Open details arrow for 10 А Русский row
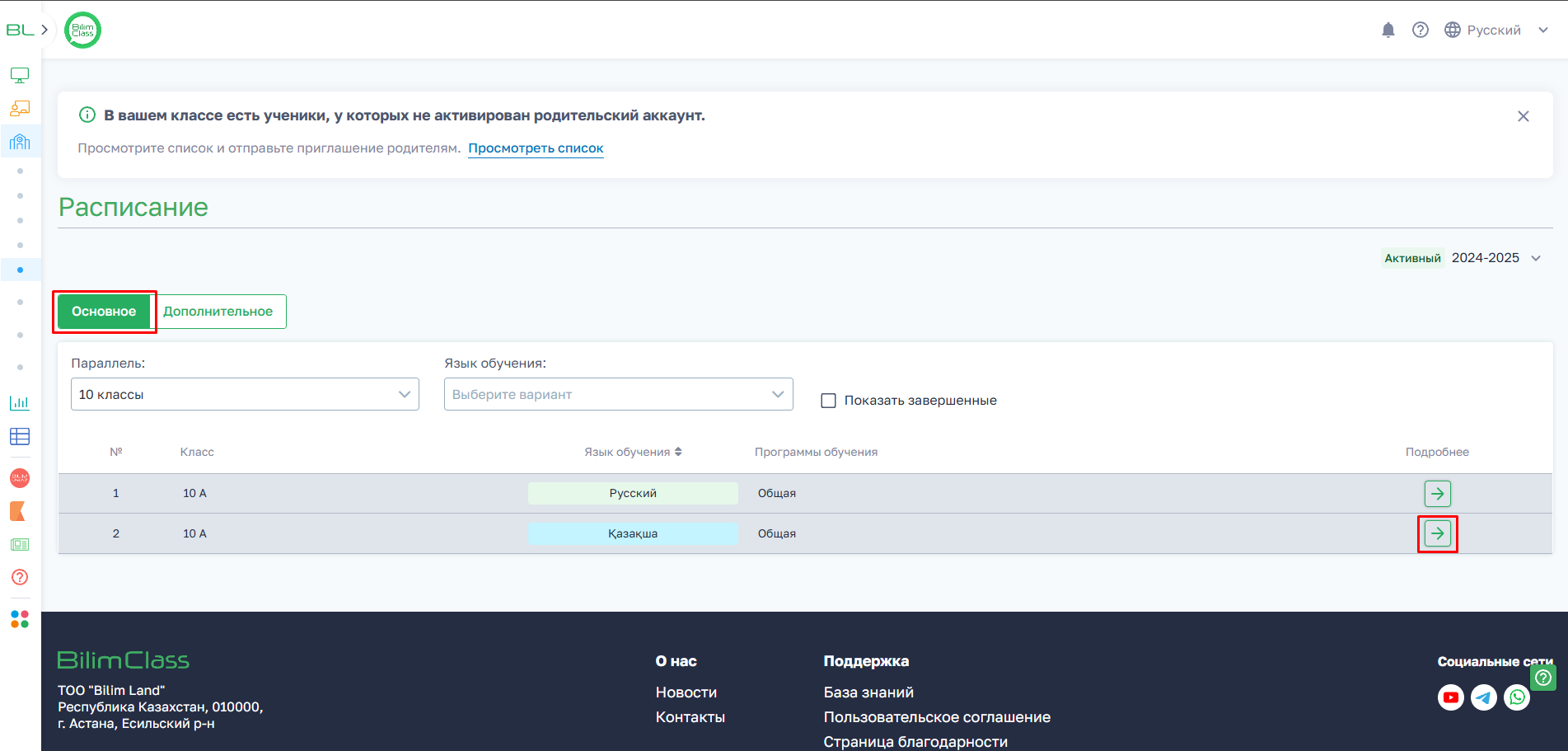This screenshot has height=751, width=1568. pos(1437,494)
